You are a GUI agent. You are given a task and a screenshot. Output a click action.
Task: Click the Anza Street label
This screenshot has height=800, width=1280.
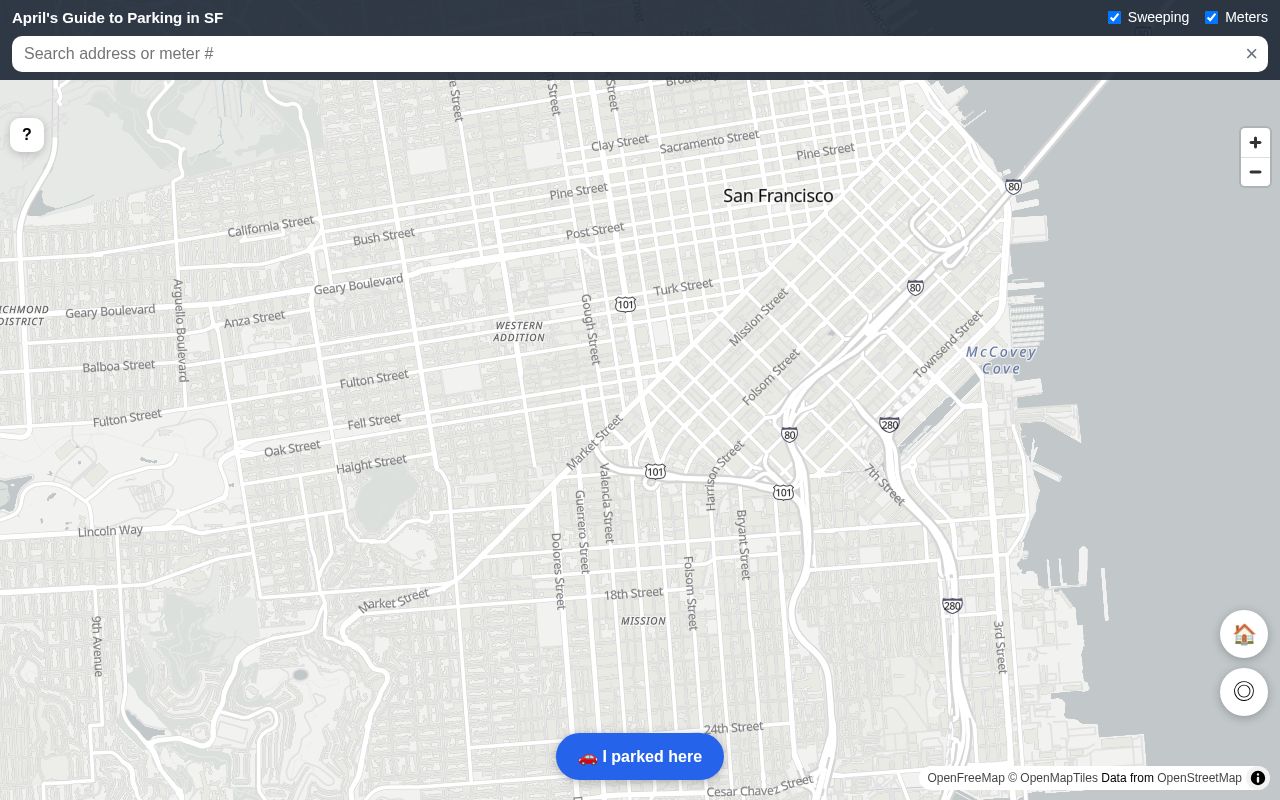click(254, 319)
